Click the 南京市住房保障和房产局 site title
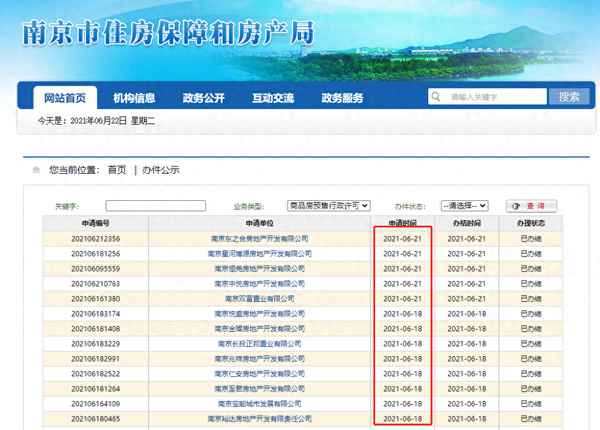 click(x=169, y=33)
